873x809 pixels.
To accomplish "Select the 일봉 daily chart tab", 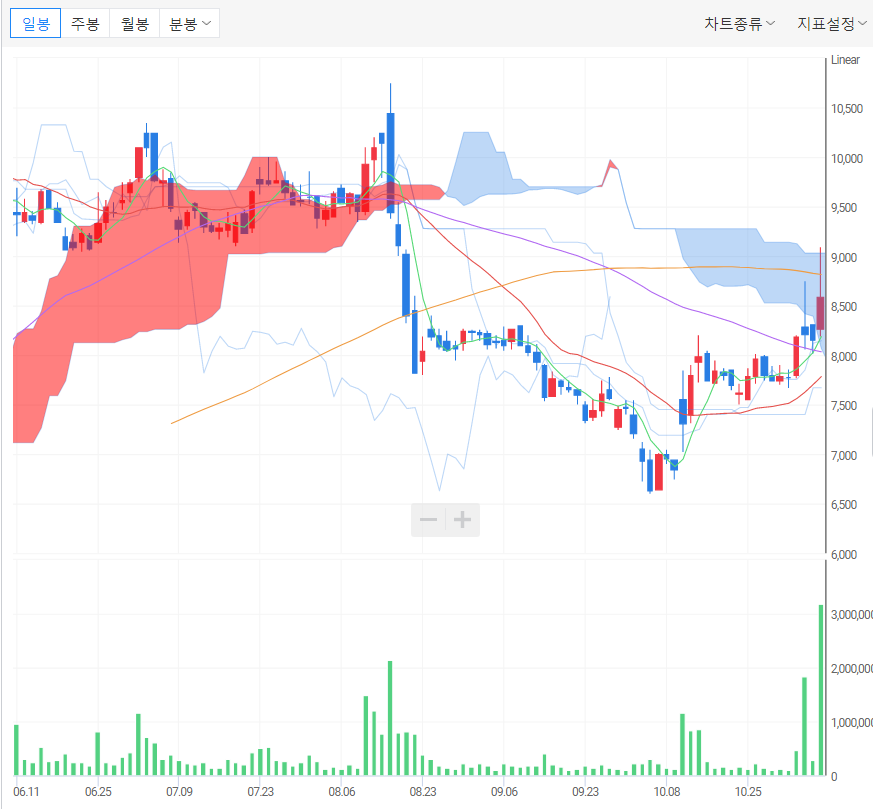I will pyautogui.click(x=36, y=23).
